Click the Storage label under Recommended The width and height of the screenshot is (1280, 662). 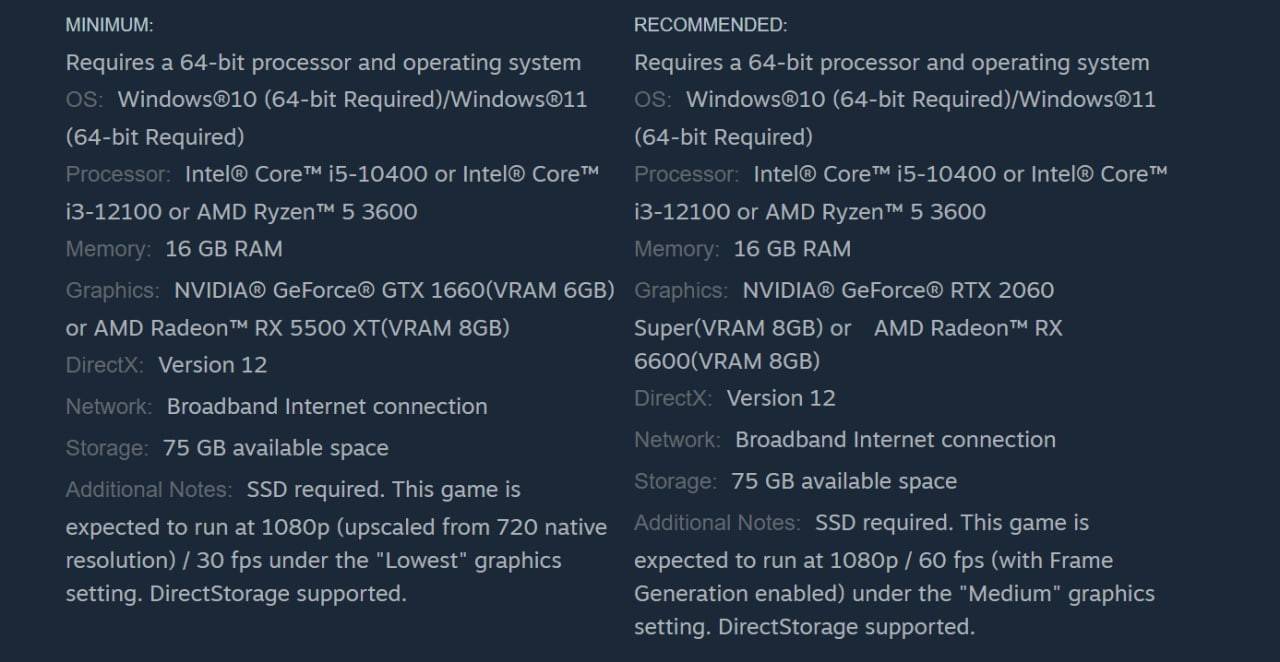point(675,481)
